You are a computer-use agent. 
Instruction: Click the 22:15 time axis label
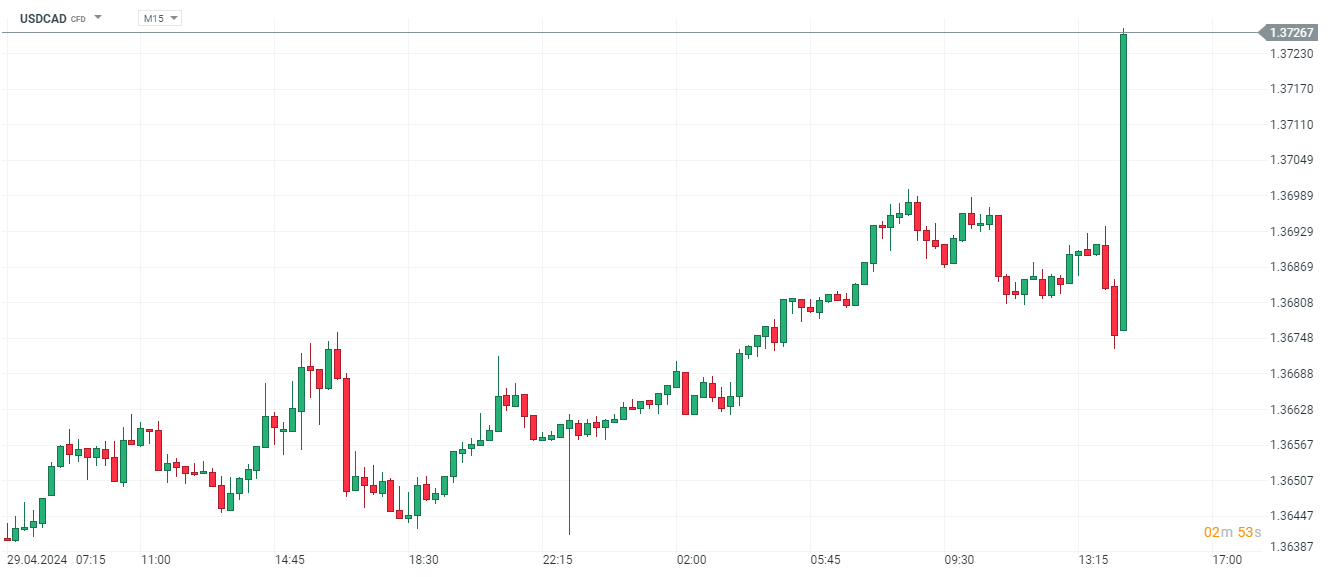point(557,560)
